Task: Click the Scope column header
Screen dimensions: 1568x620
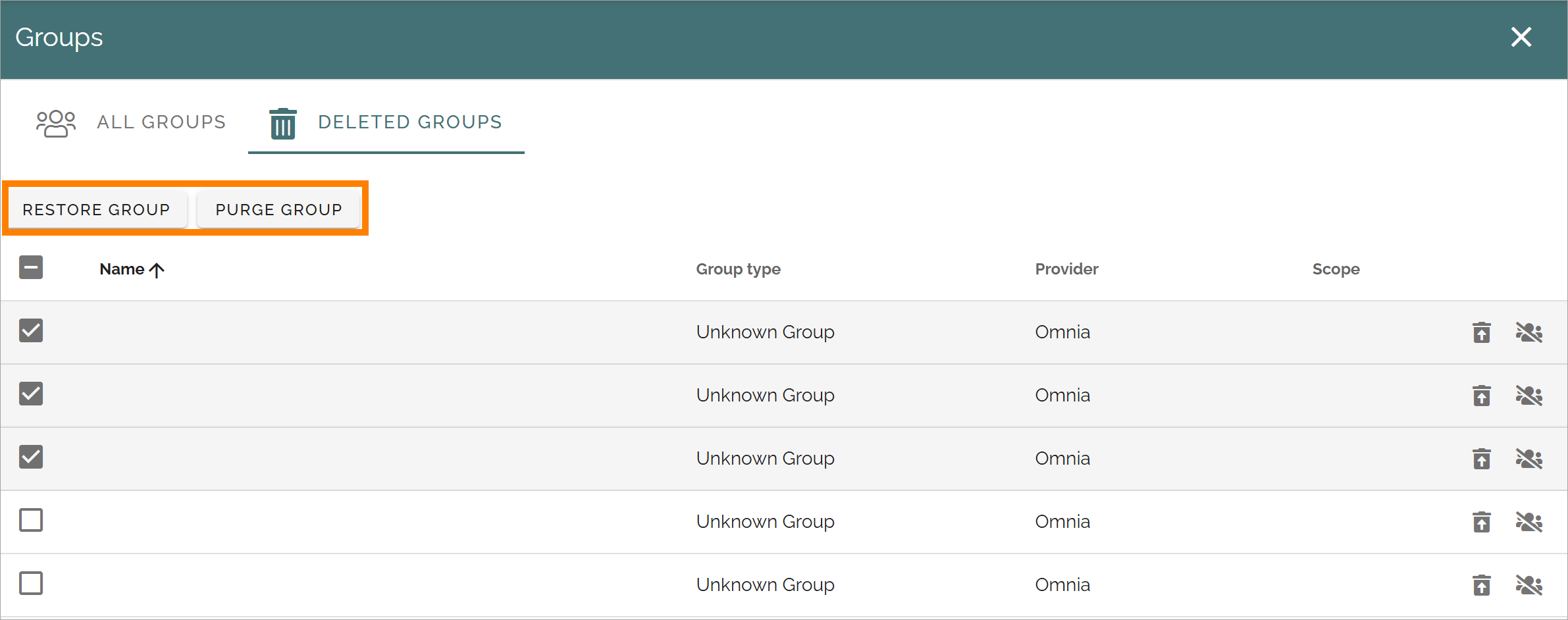Action: (1336, 269)
